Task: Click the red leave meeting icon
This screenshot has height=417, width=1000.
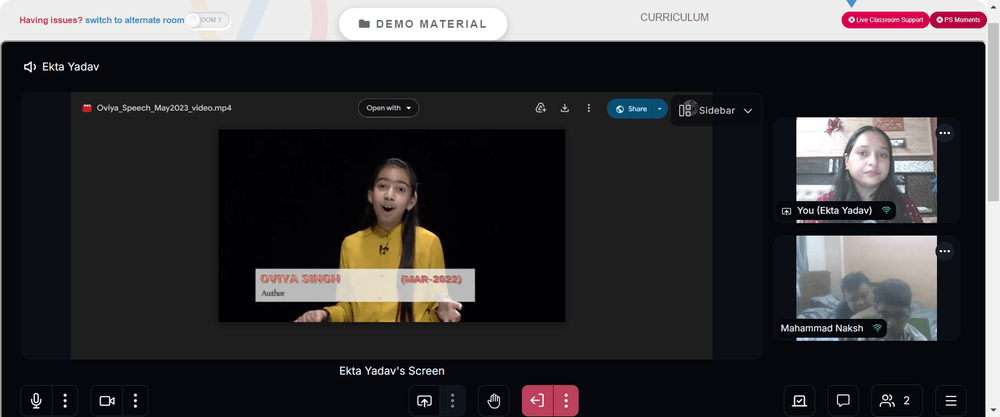Action: coord(538,401)
